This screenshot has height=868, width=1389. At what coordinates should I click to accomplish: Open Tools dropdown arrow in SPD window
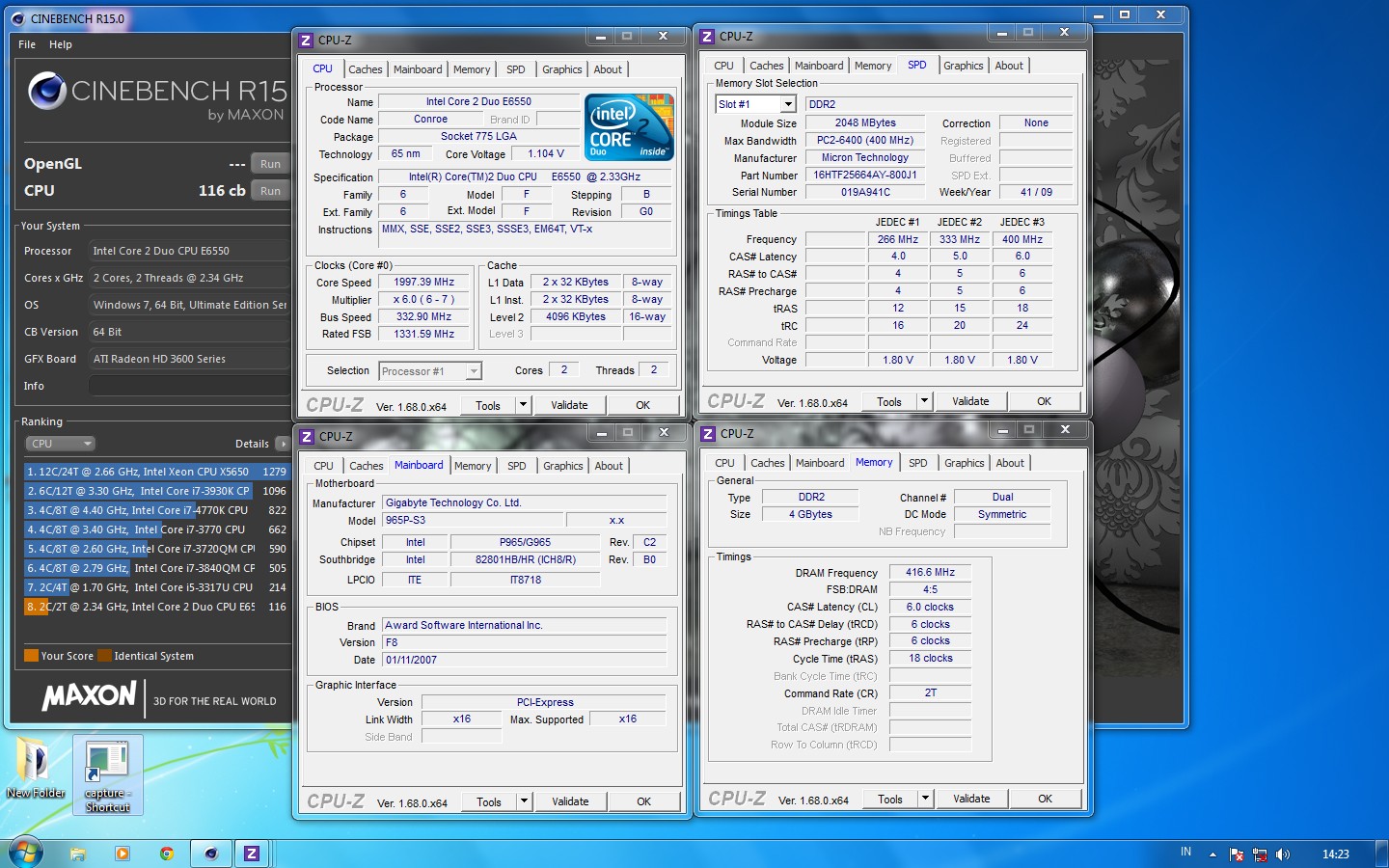pyautogui.click(x=924, y=401)
